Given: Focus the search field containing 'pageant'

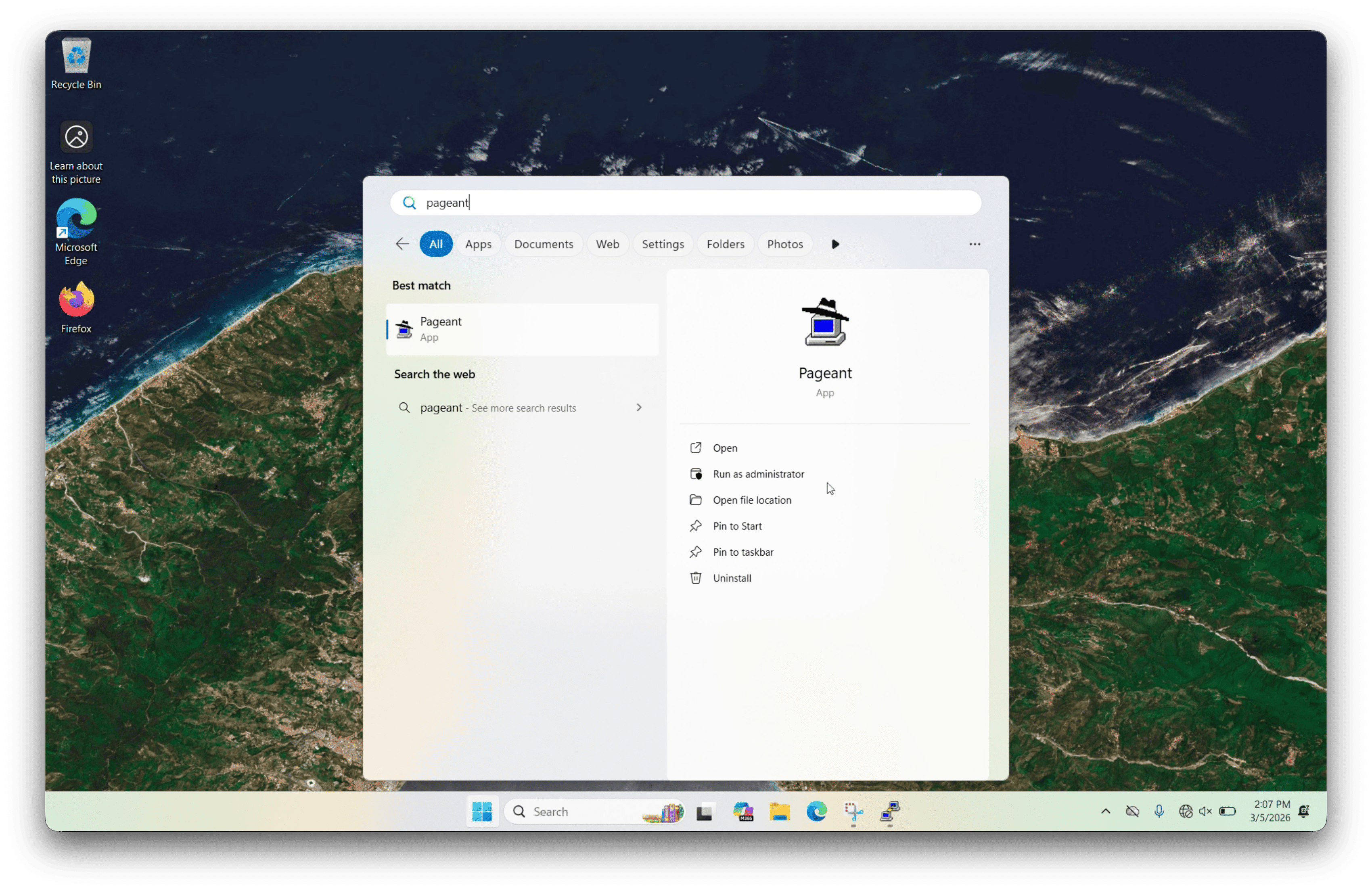Looking at the screenshot, I should point(686,203).
